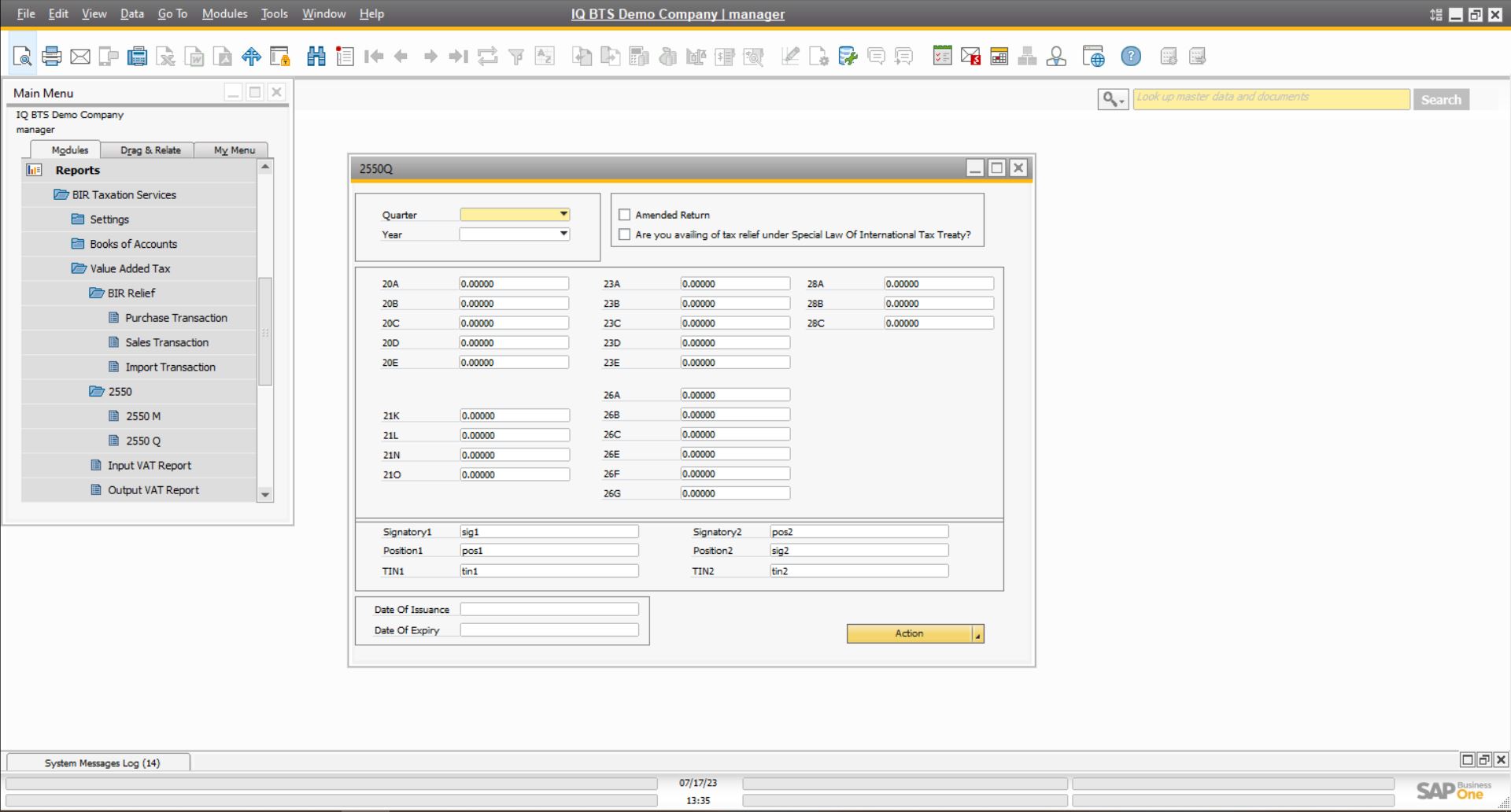The image size is (1511, 812).
Task: Tick the Amended Return checkbox
Action: click(x=625, y=215)
